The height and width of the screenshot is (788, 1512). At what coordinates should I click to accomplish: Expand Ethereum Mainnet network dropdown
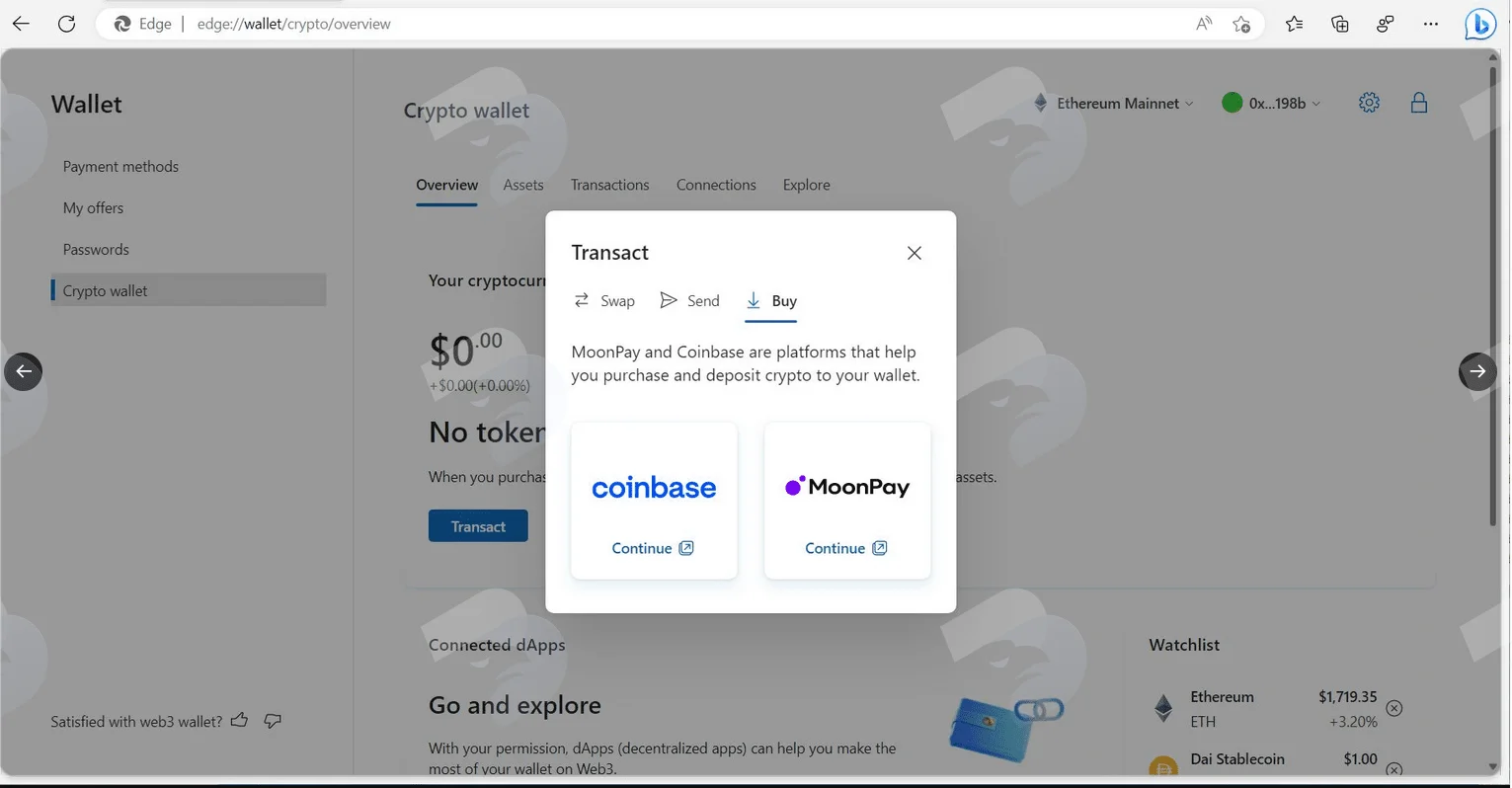1113,103
